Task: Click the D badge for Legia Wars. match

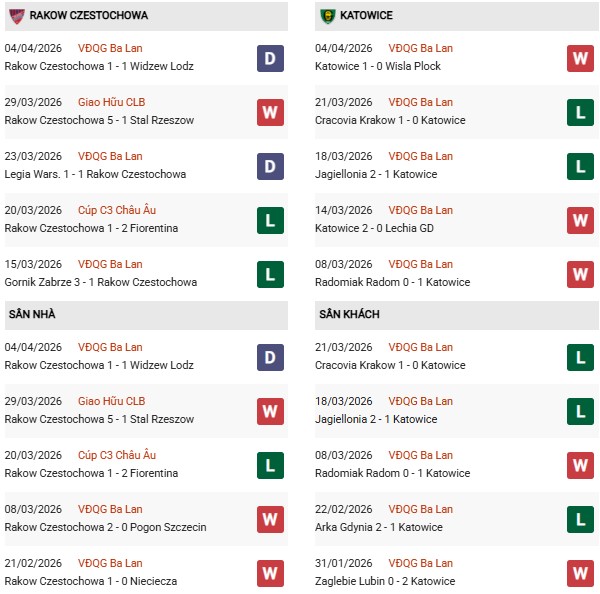Action: [x=270, y=166]
